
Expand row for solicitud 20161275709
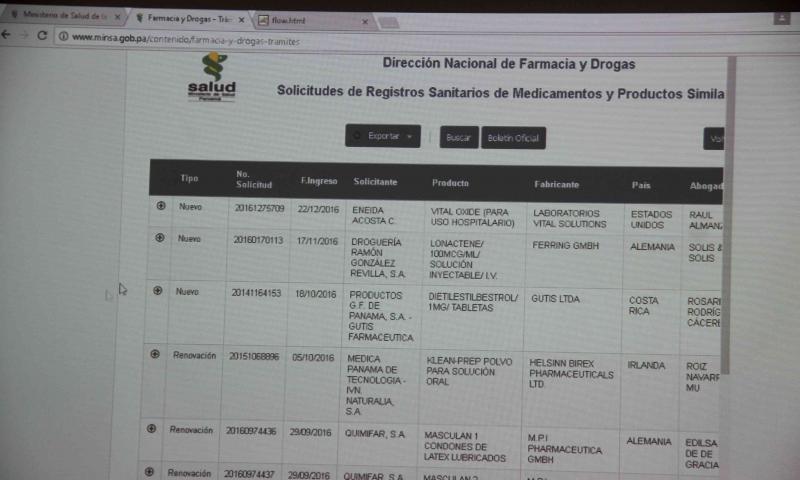(x=161, y=206)
